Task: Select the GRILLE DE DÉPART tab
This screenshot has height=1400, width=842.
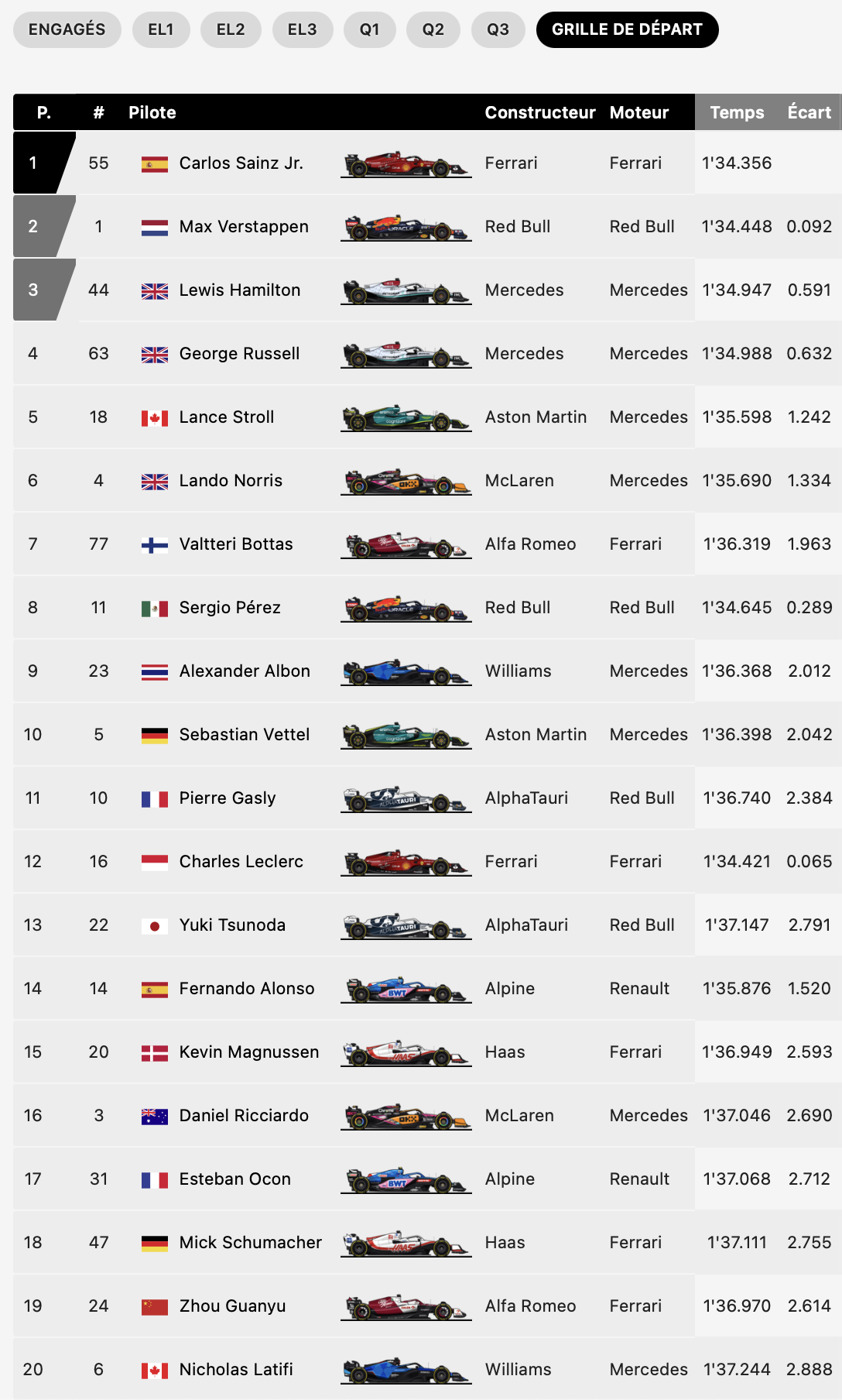Action: [x=628, y=29]
